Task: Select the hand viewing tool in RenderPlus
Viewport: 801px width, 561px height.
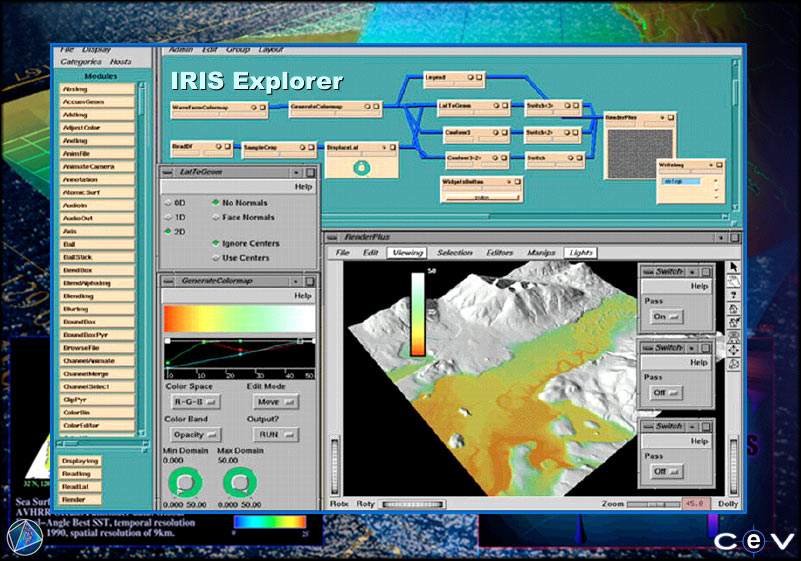Action: 734,281
